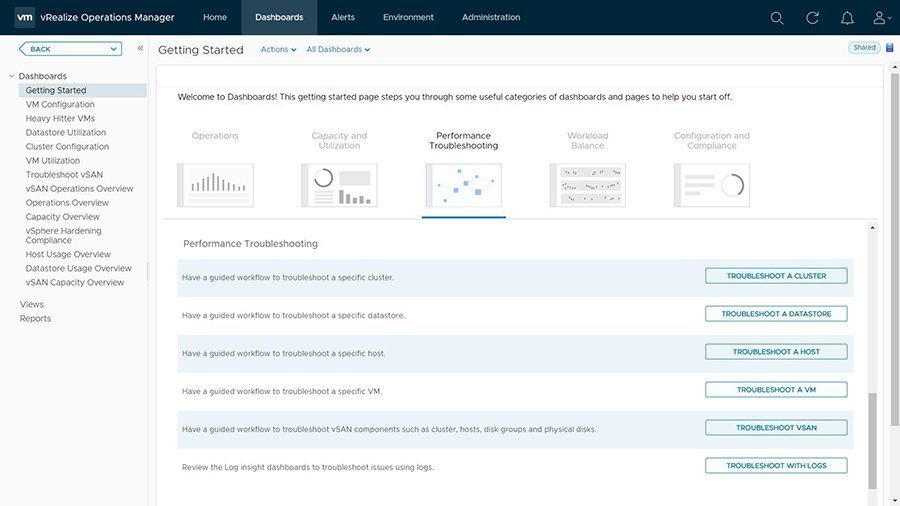Screen dimensions: 900x506
Task: Open the Views section
Action: [x=32, y=305]
